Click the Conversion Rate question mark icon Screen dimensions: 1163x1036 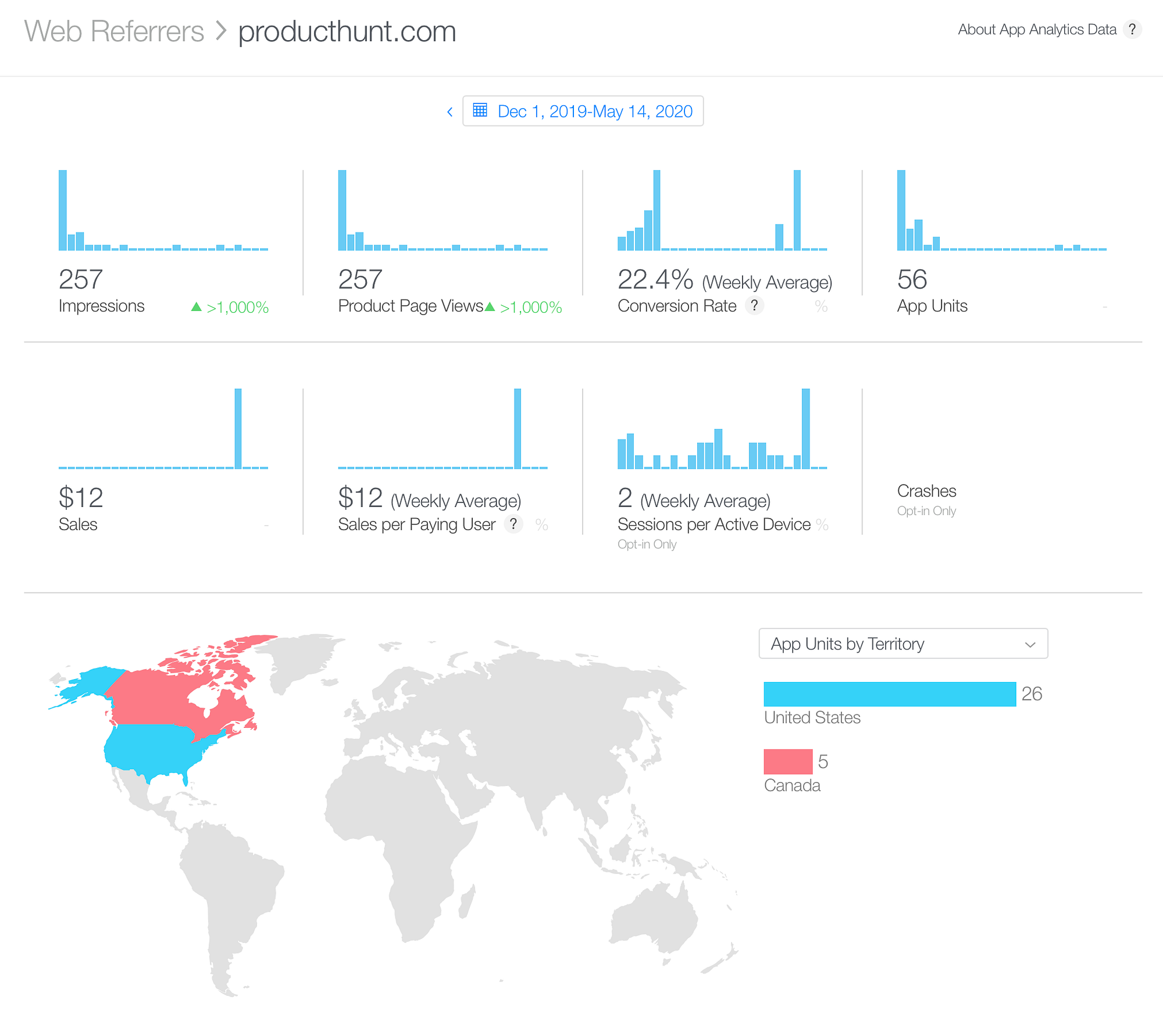754,305
